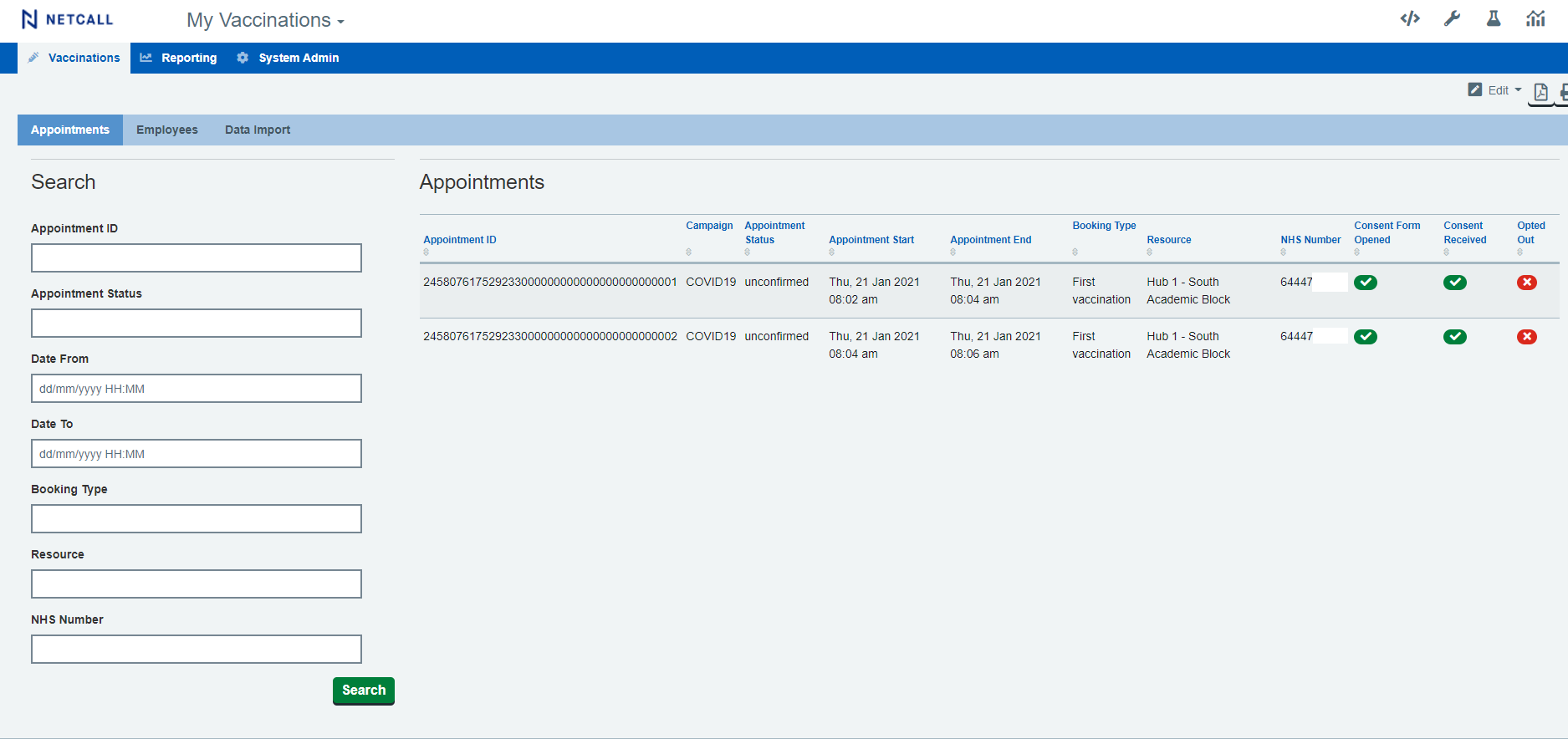Switch to the Employees tab
The height and width of the screenshot is (739, 1568).
coord(167,130)
